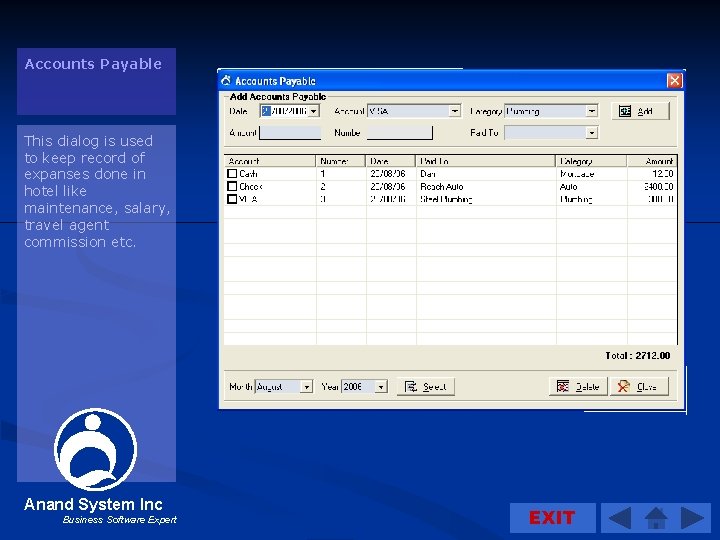The image size is (720, 540).
Task: Go to the previous slide arrow
Action: (619, 518)
